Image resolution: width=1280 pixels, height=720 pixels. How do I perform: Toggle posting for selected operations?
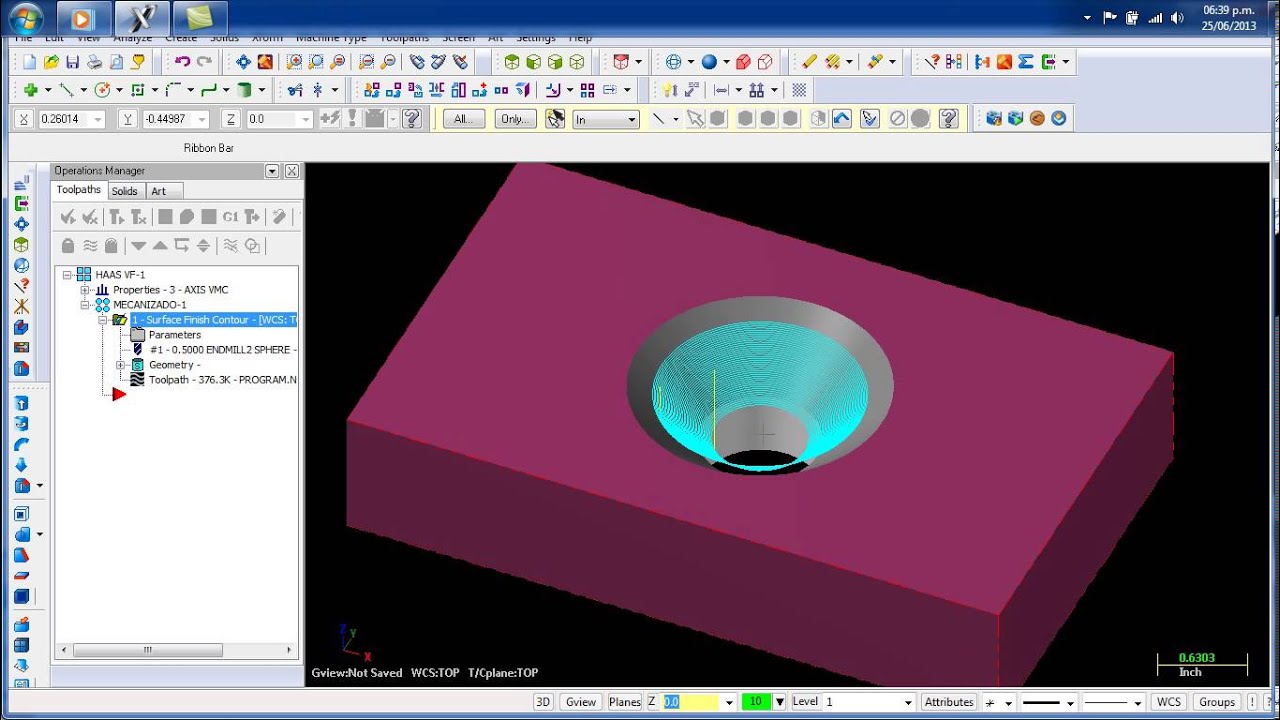(111, 245)
